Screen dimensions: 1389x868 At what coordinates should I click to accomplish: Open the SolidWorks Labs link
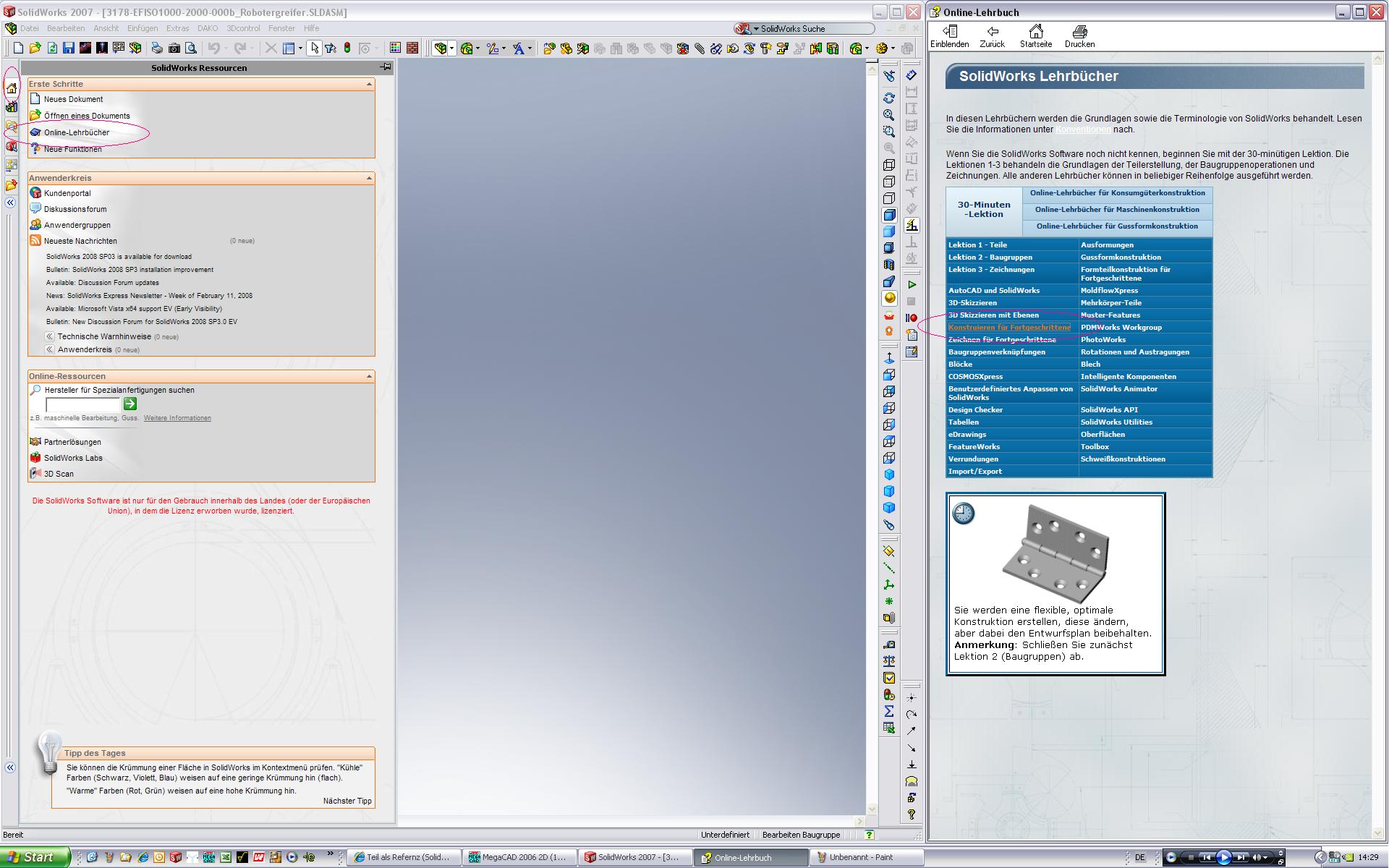(73, 458)
